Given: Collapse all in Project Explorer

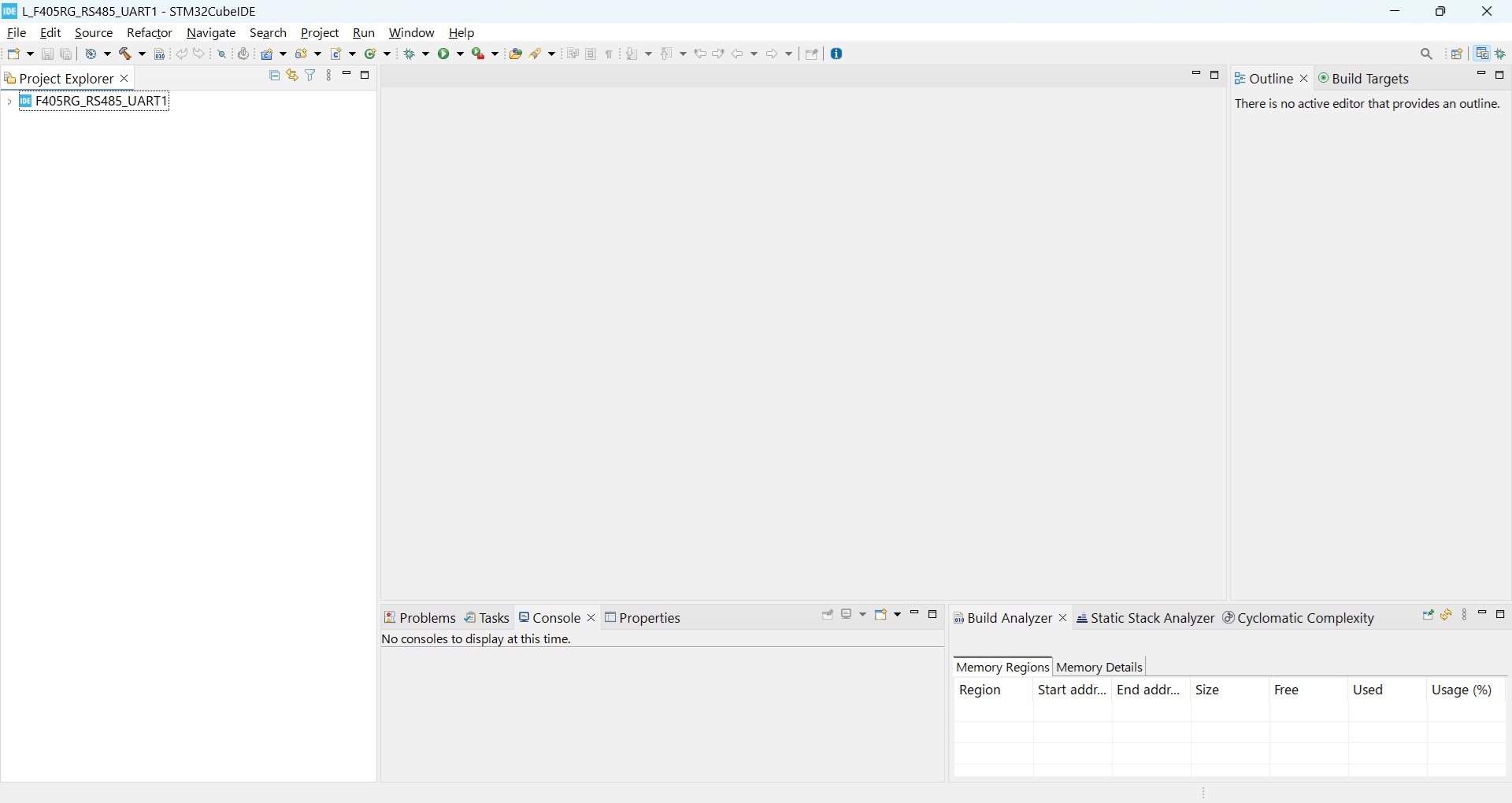Looking at the screenshot, I should (275, 76).
